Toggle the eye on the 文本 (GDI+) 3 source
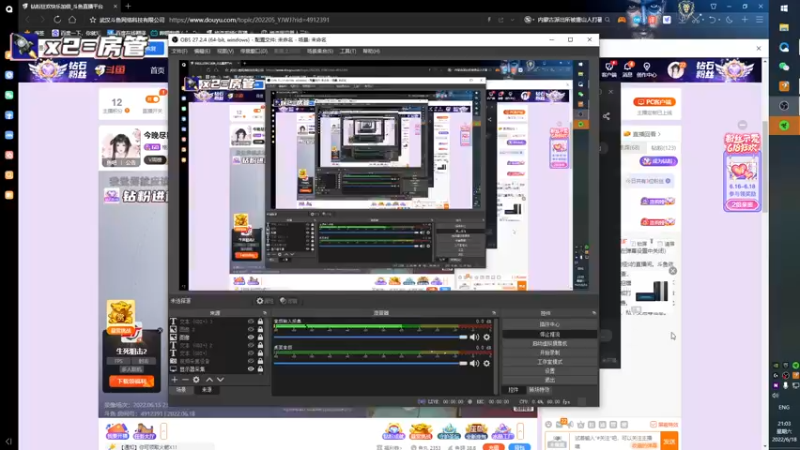The image size is (800, 450). click(251, 321)
